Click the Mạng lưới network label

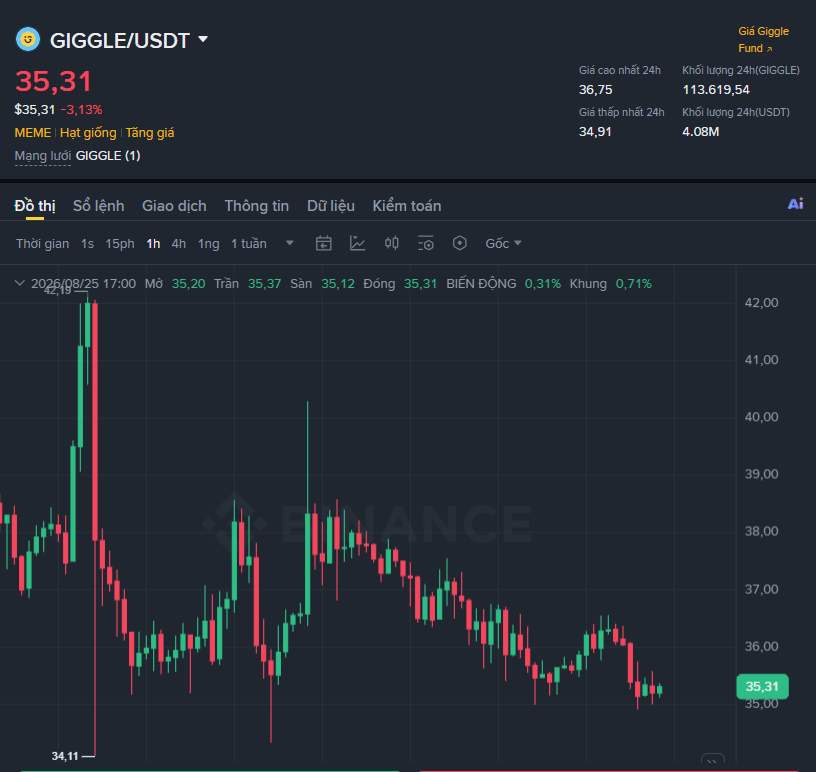[43, 156]
